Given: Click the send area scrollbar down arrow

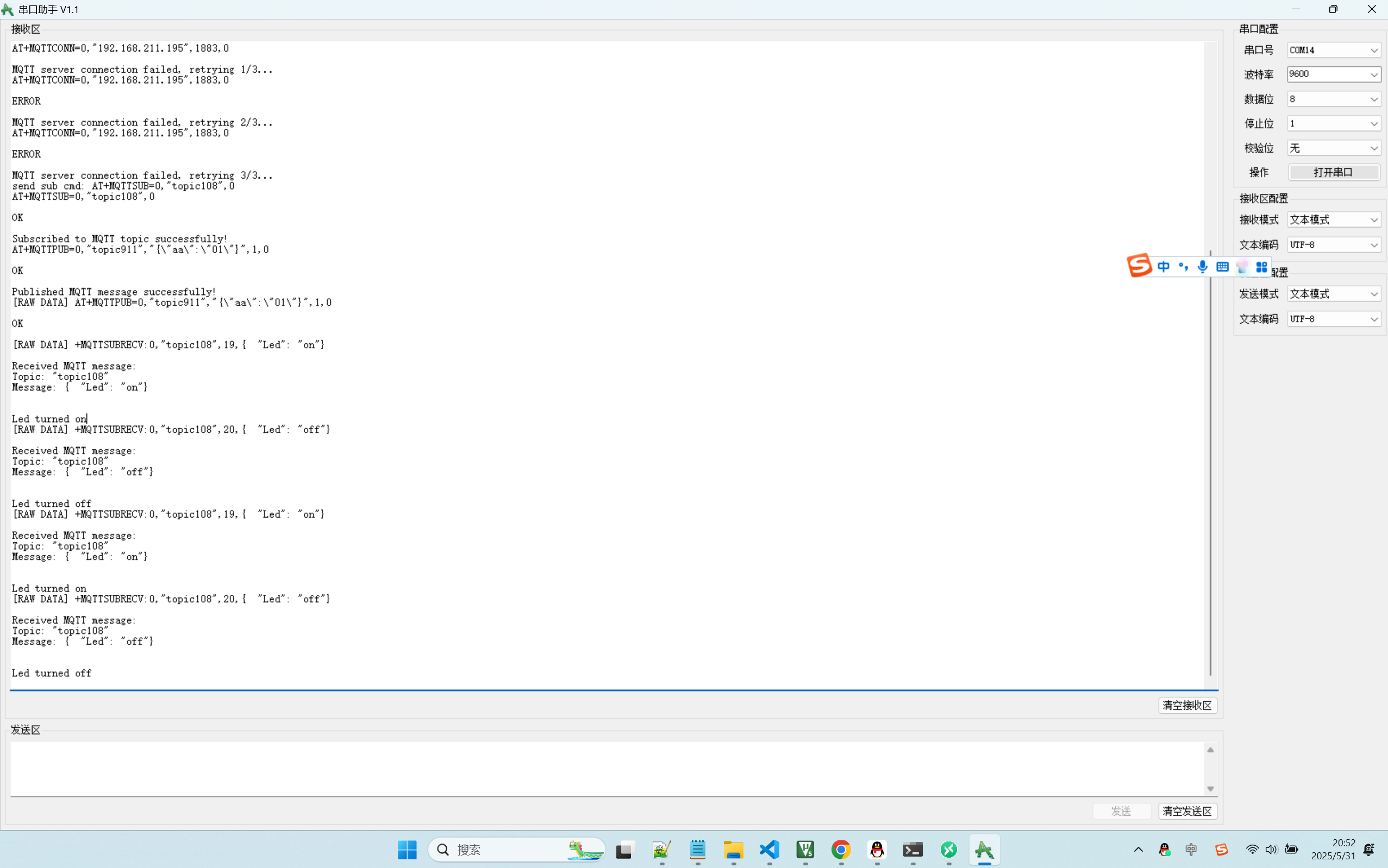Looking at the screenshot, I should [1210, 789].
